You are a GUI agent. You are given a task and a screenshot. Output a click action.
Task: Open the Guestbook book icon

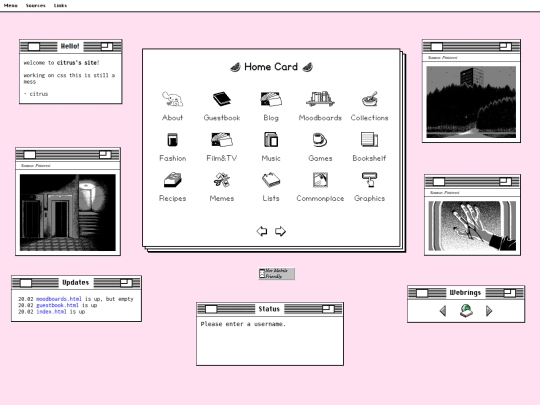221,99
